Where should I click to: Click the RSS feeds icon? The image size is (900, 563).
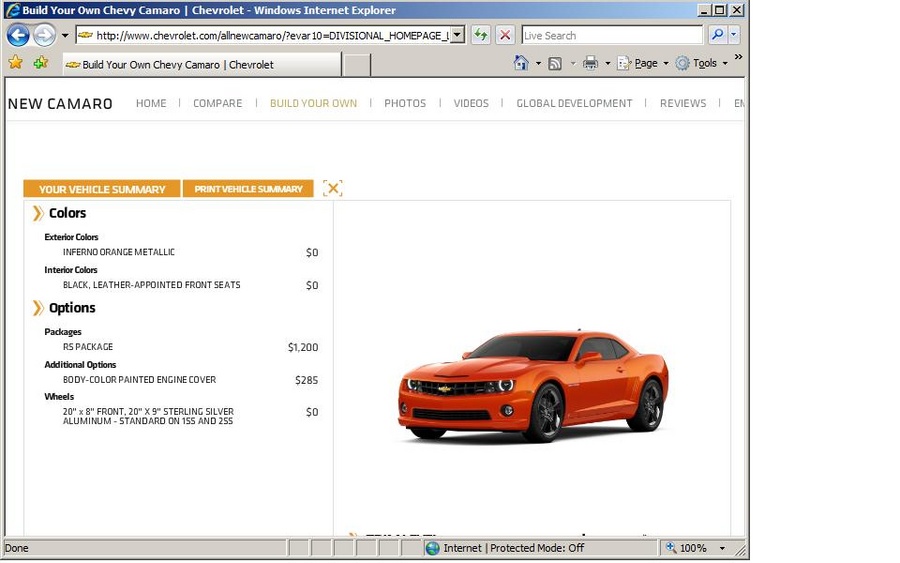(554, 63)
